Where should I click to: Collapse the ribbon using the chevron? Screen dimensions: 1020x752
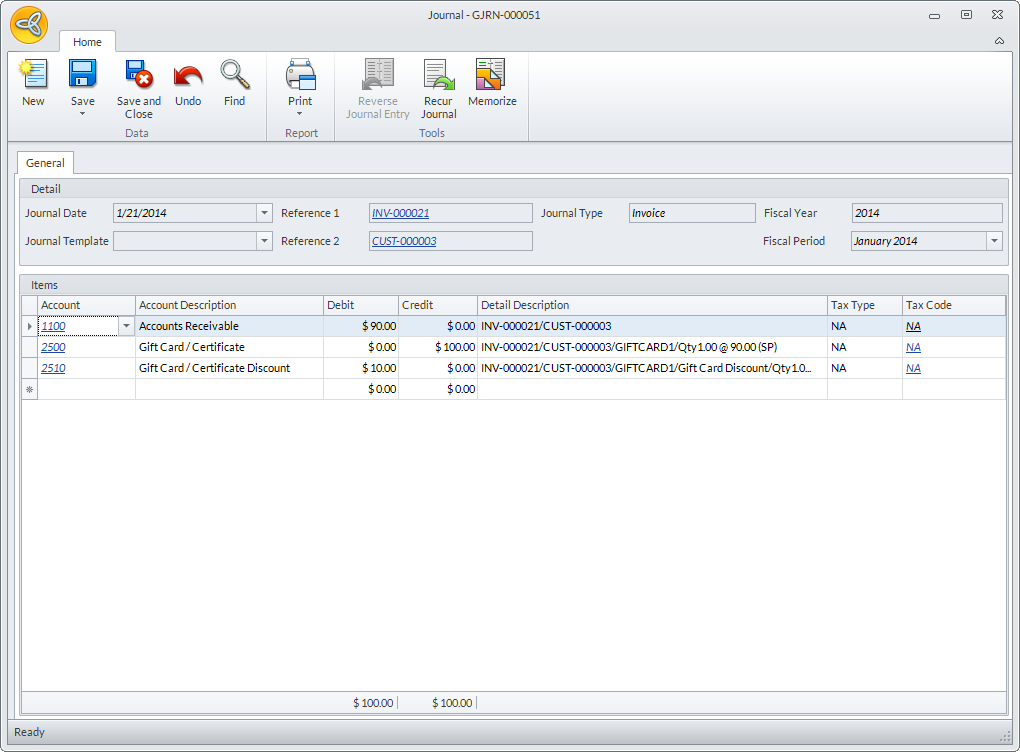(x=999, y=41)
